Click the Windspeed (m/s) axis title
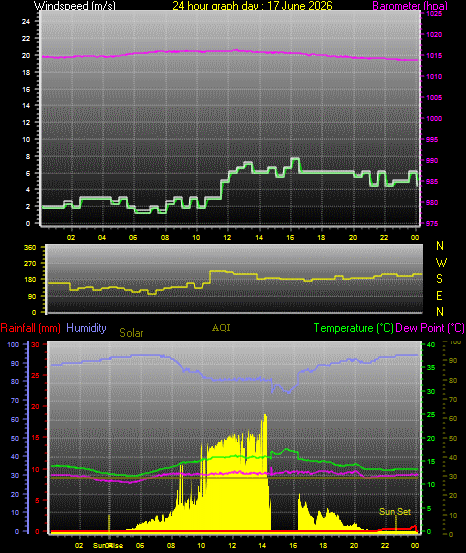This screenshot has height=553, width=466. (74, 6)
